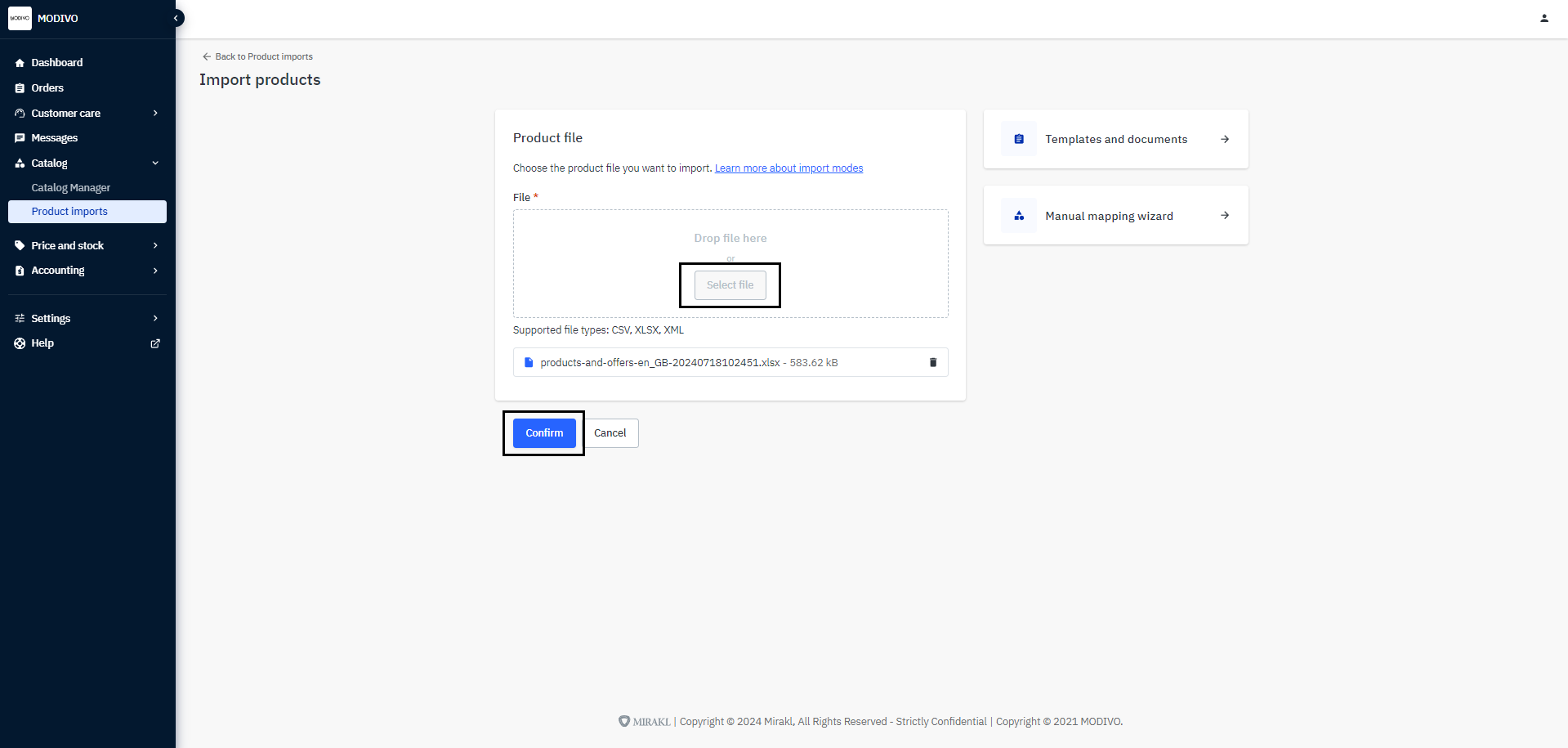
Task: Click the Catalog shapes icon
Action: click(x=20, y=163)
